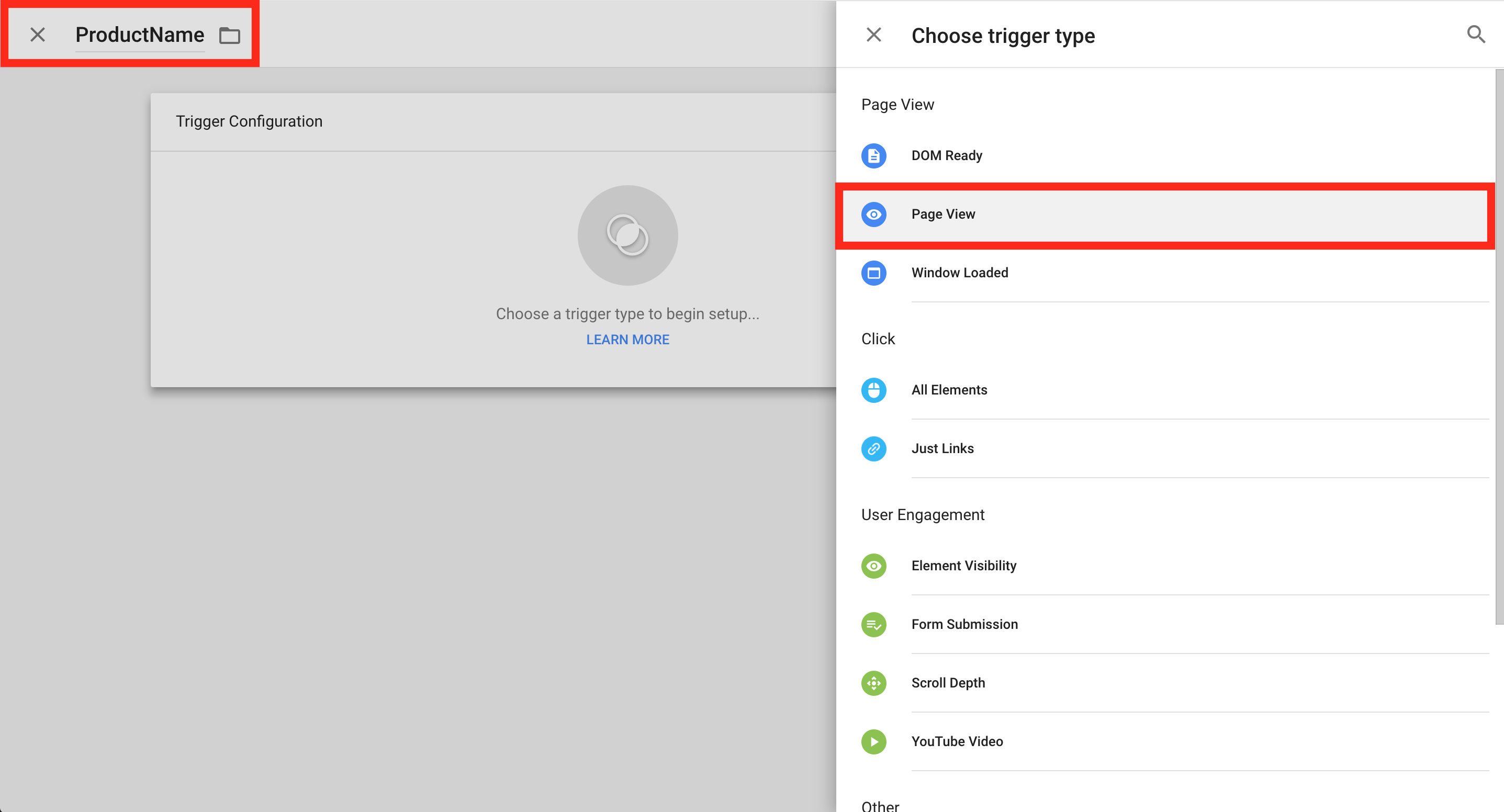Click the Page View section heading
This screenshot has height=812, width=1504.
[897, 105]
